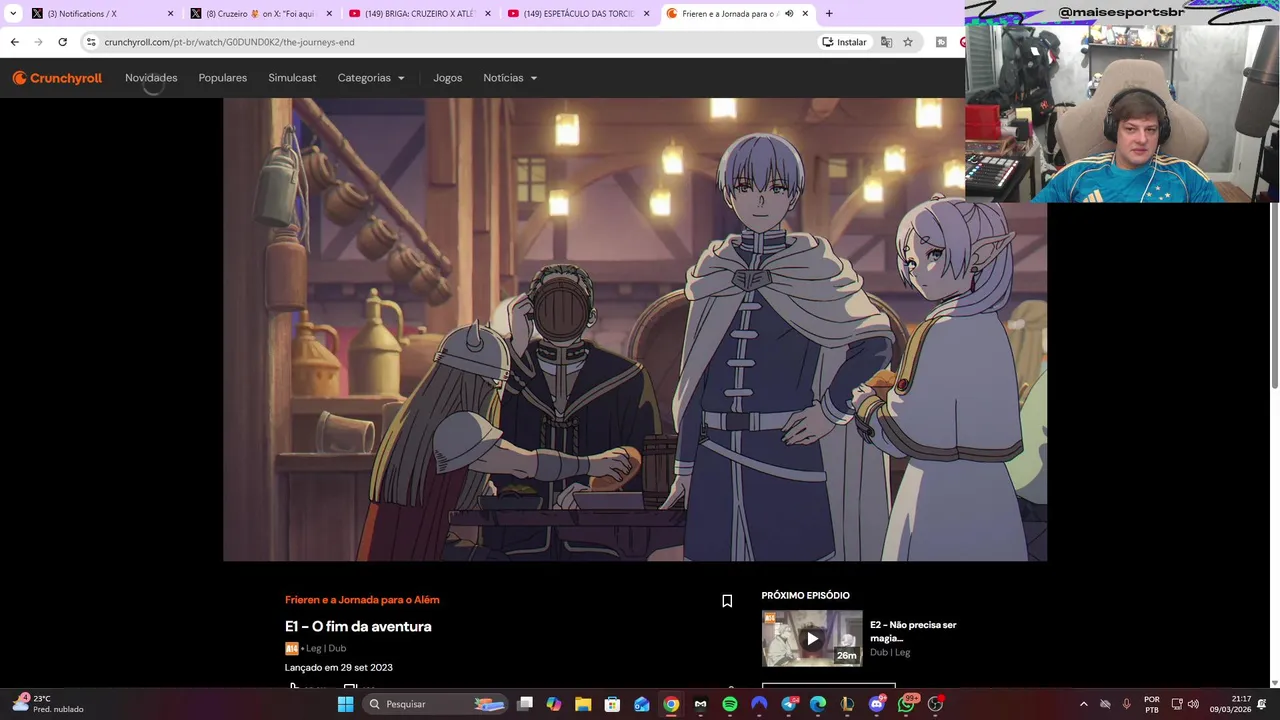
Task: Mute the Frieren tab audio icon
Action: coord(789,14)
